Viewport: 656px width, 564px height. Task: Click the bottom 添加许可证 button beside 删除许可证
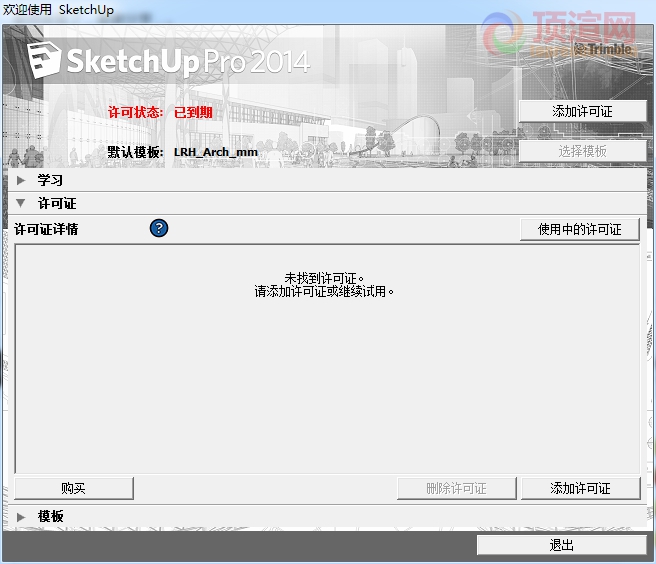(581, 488)
